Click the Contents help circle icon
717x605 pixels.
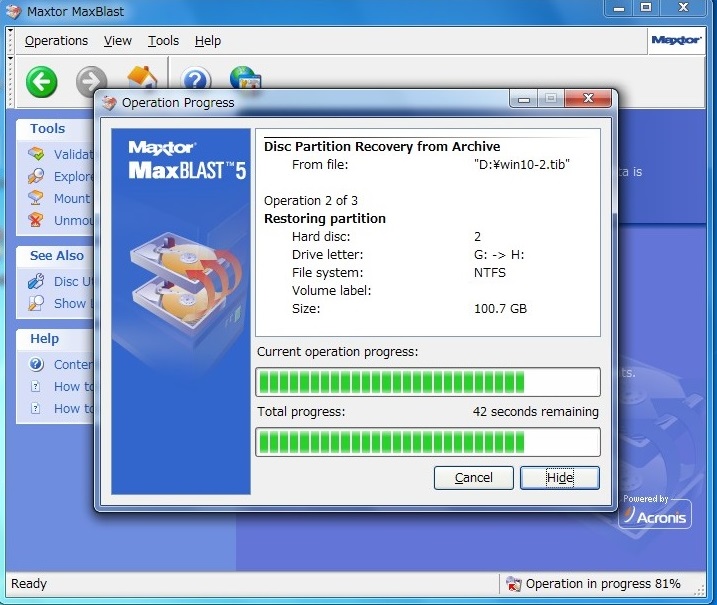tap(36, 364)
